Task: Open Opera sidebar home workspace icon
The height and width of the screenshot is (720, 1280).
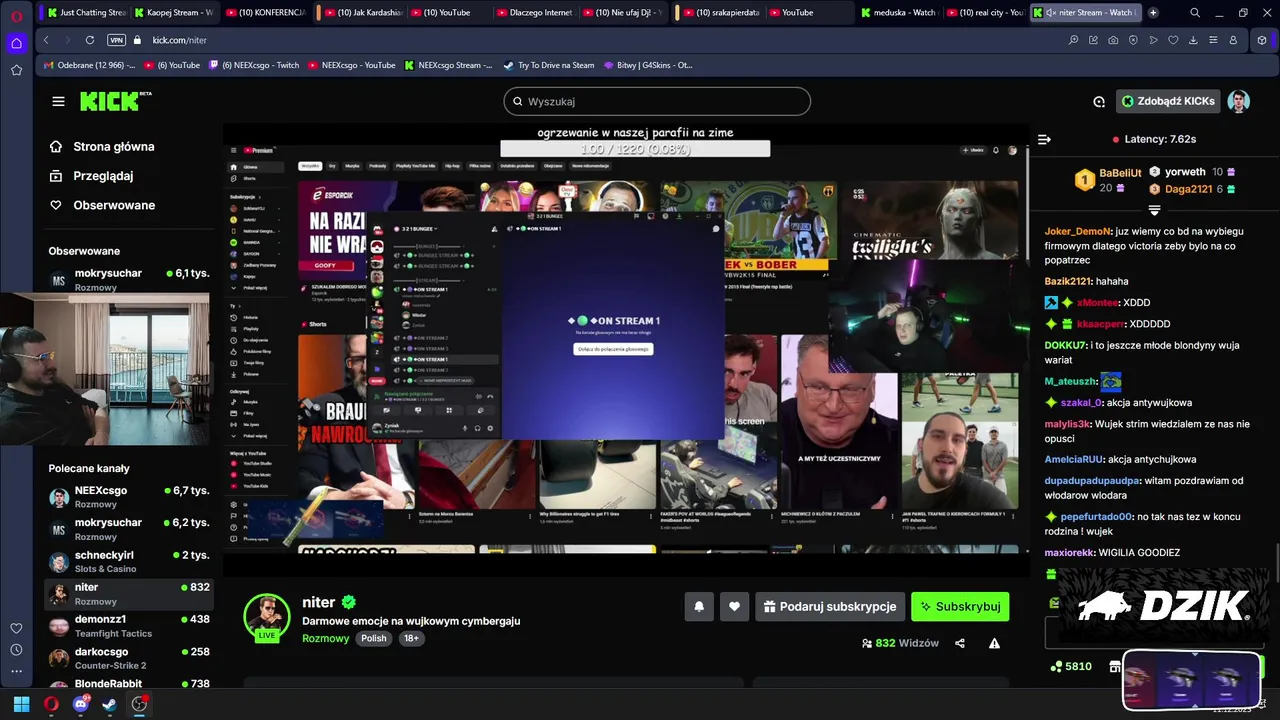Action: [16, 44]
